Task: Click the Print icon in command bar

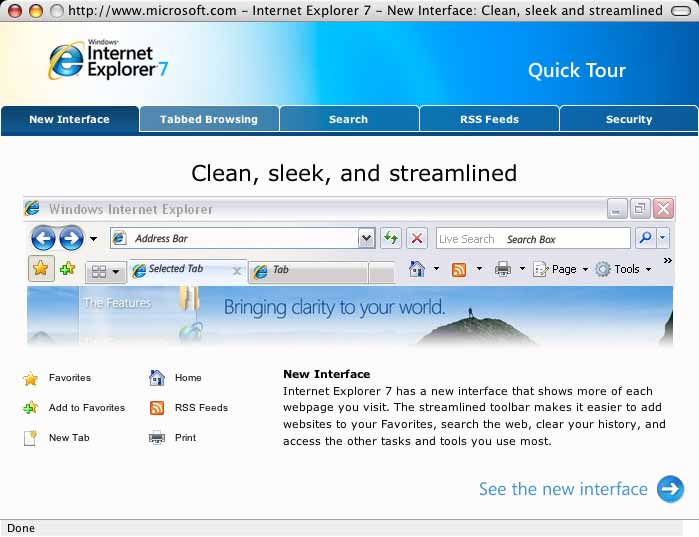Action: [503, 269]
